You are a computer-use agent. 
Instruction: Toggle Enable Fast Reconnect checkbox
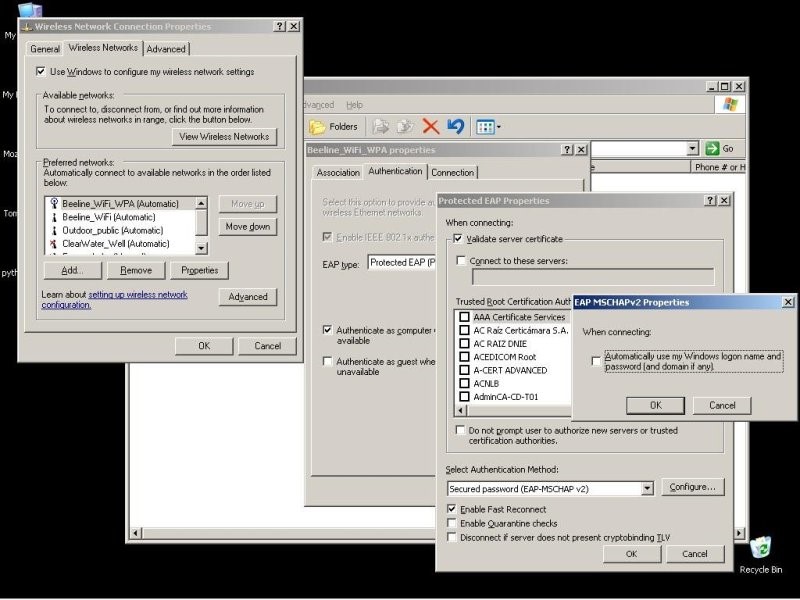(x=452, y=509)
